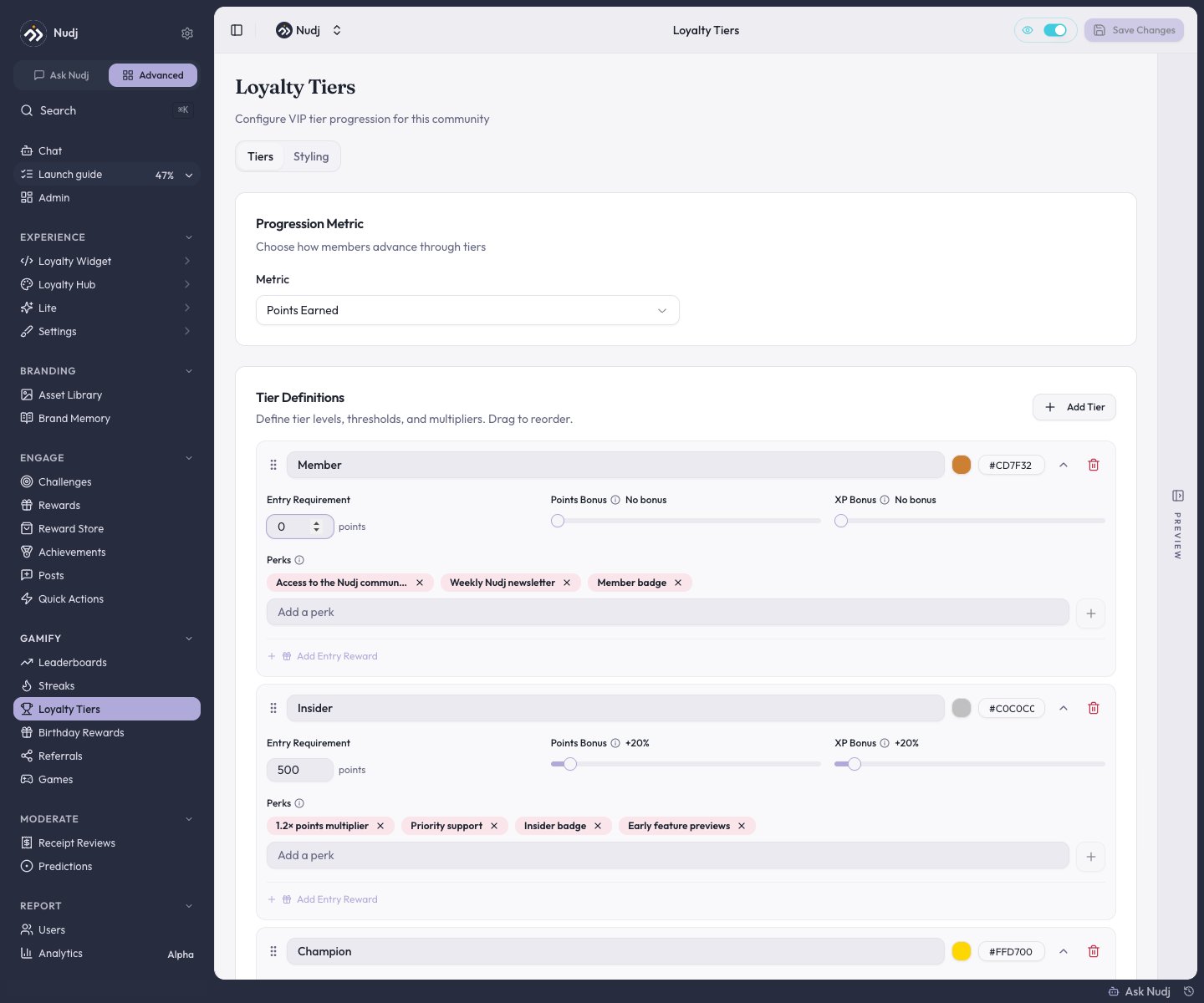Click the eye preview icon in header

click(x=1028, y=30)
